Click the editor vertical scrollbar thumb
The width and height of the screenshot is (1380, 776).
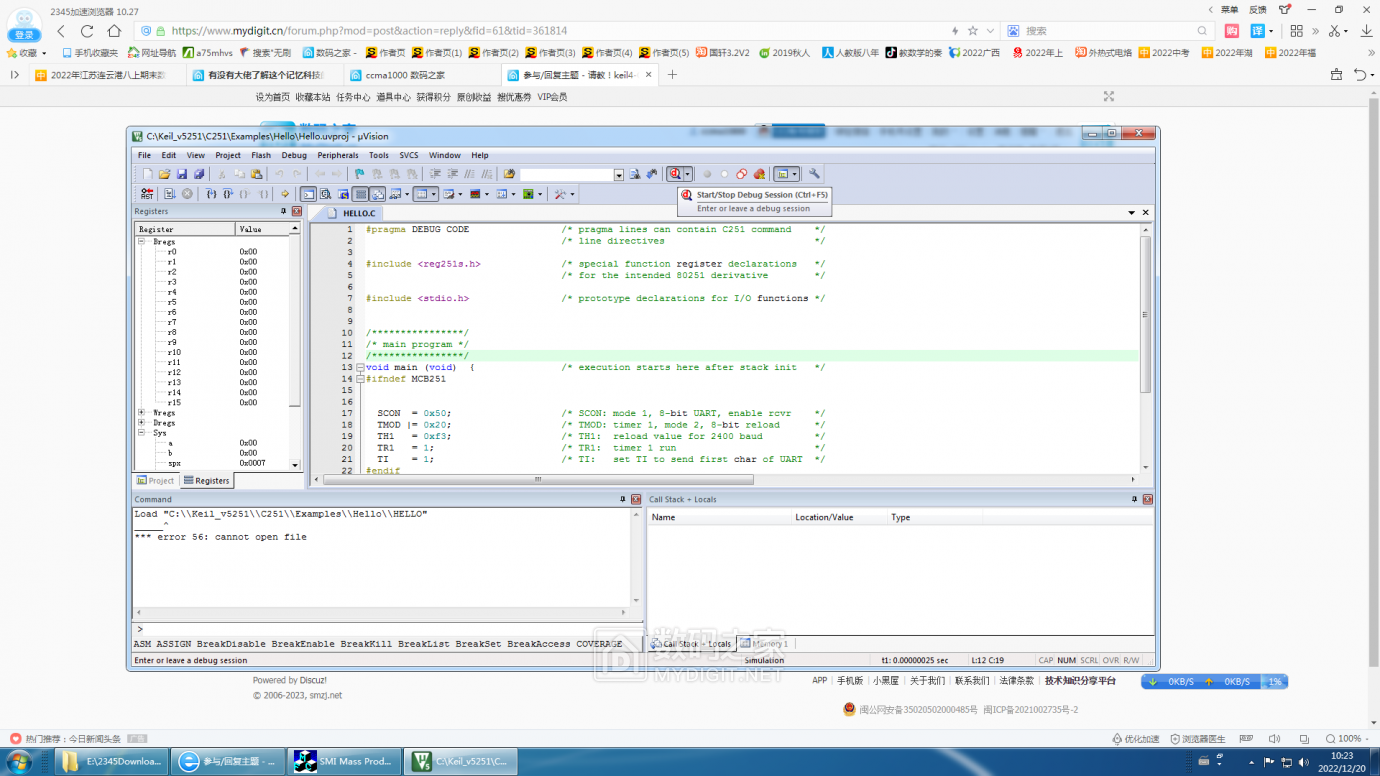[x=1145, y=315]
